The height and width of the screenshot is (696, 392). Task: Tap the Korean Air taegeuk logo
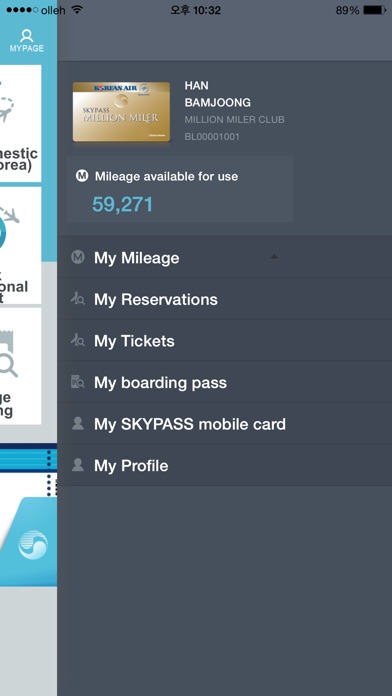click(x=33, y=545)
